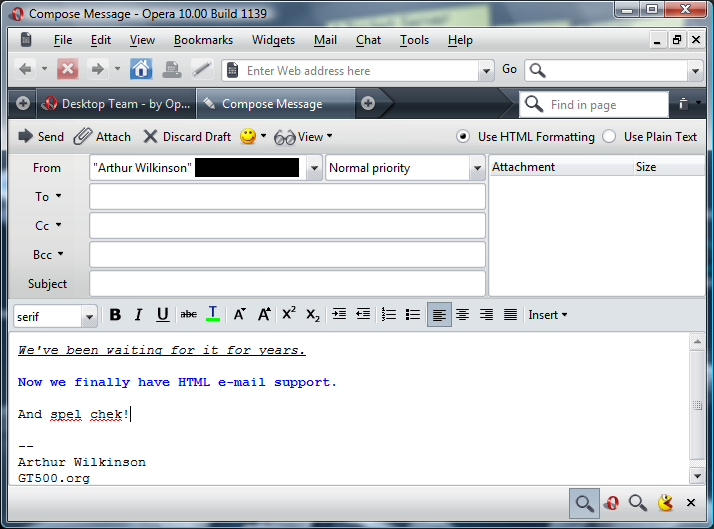Click the wand tool icon
The height and width of the screenshot is (529, 714).
click(202, 70)
